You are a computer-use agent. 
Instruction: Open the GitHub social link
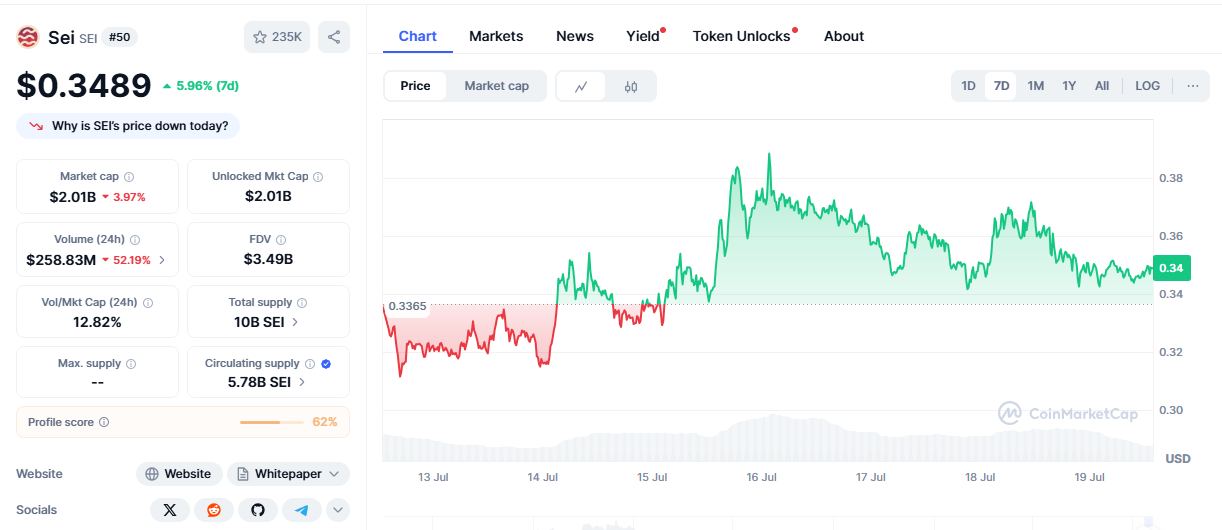(x=258, y=510)
